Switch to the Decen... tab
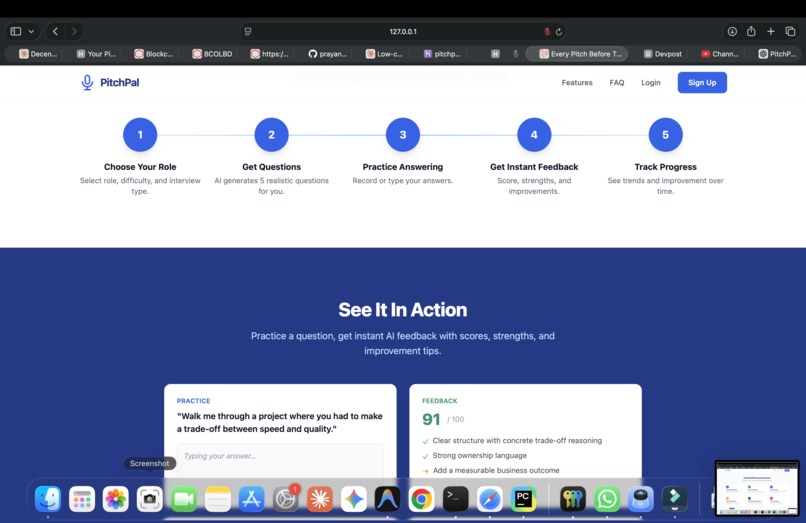 [x=38, y=53]
